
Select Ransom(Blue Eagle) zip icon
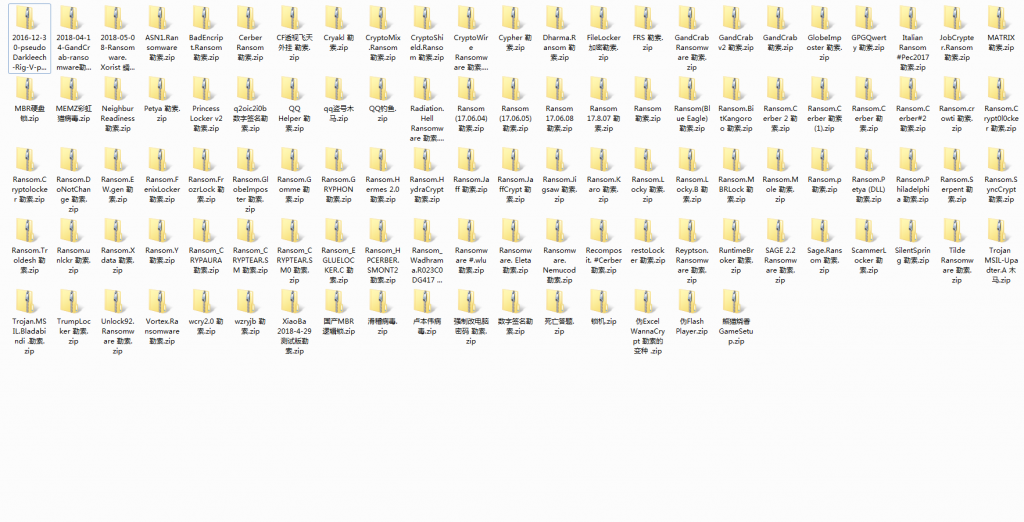(x=692, y=90)
